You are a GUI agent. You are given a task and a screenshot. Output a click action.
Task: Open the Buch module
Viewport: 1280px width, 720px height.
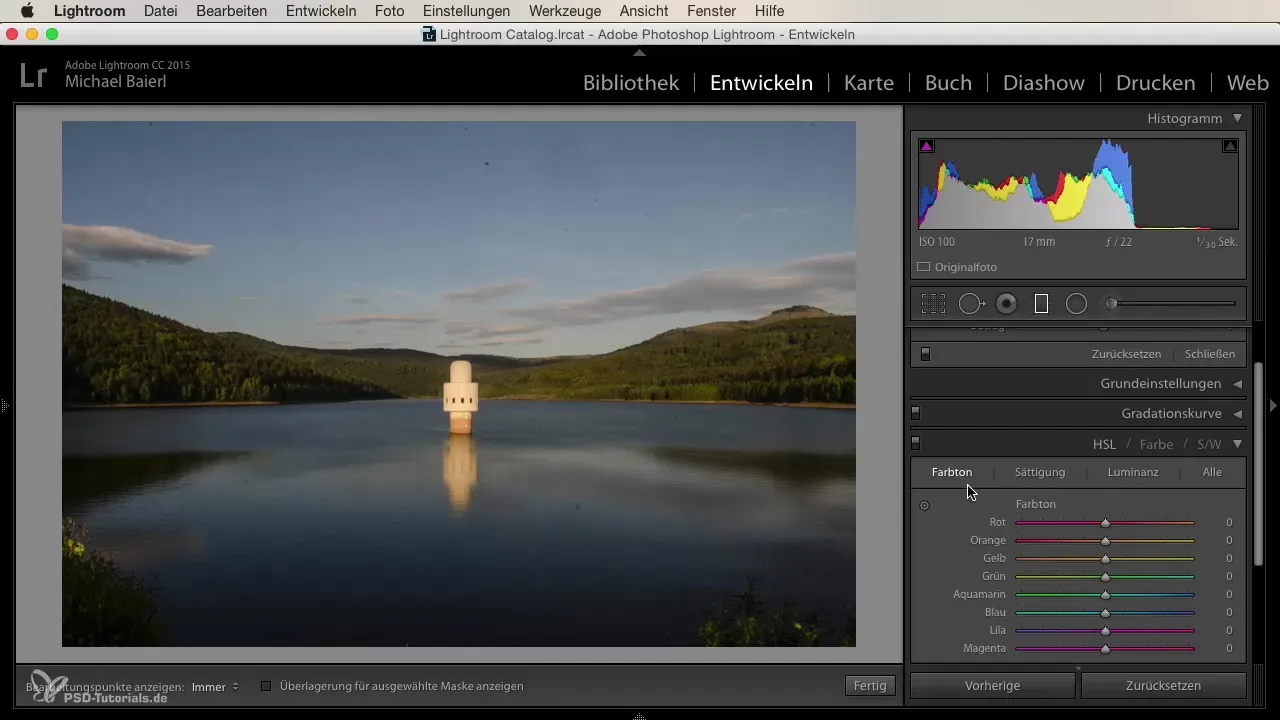pyautogui.click(x=948, y=83)
